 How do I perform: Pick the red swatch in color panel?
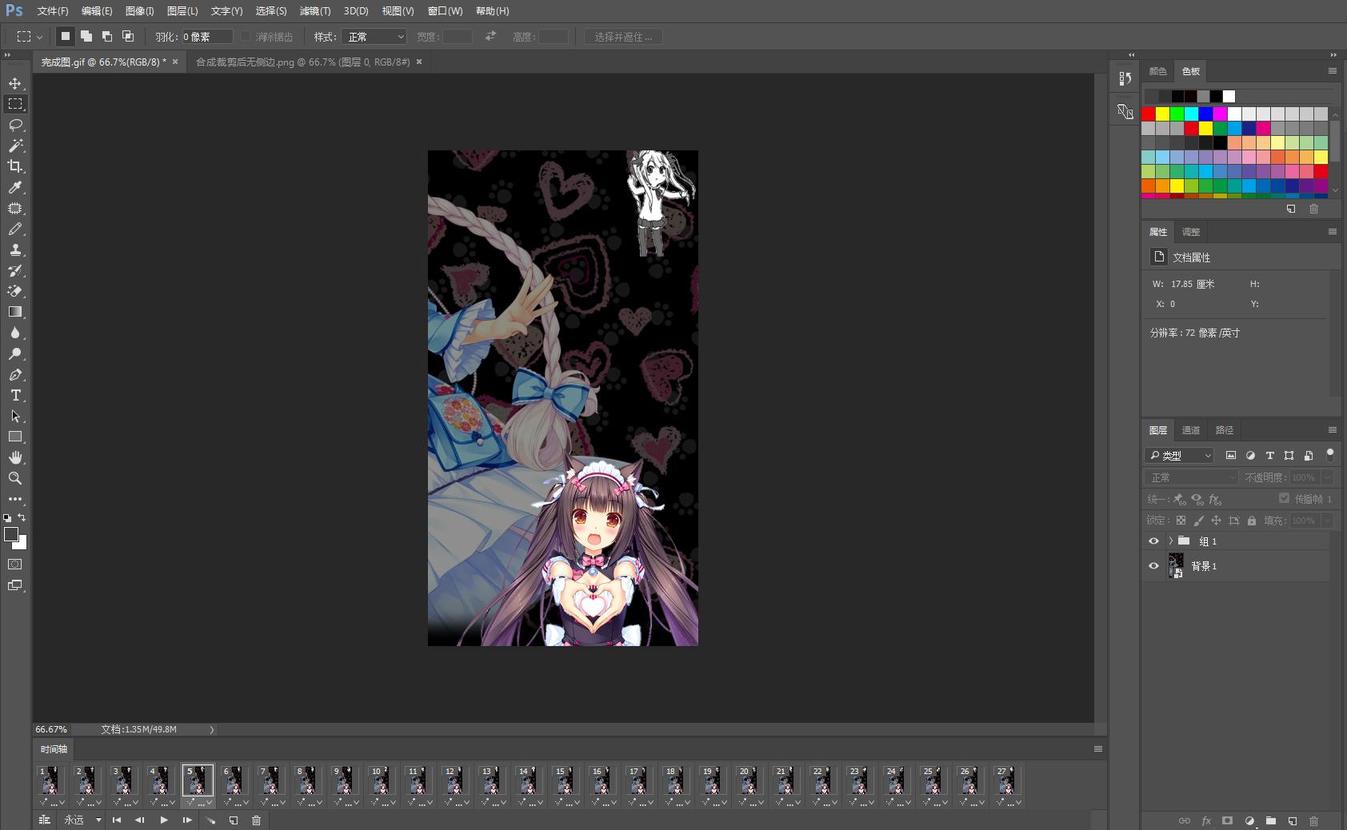(1148, 114)
